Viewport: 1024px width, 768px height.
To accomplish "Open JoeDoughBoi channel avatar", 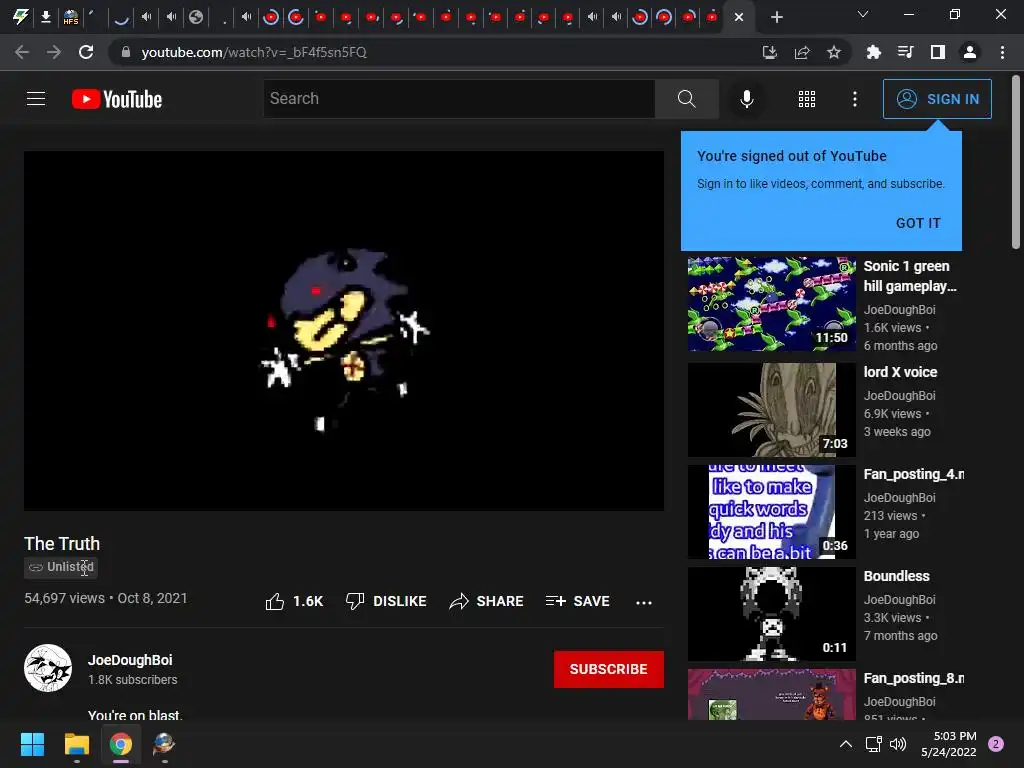I will [48, 667].
